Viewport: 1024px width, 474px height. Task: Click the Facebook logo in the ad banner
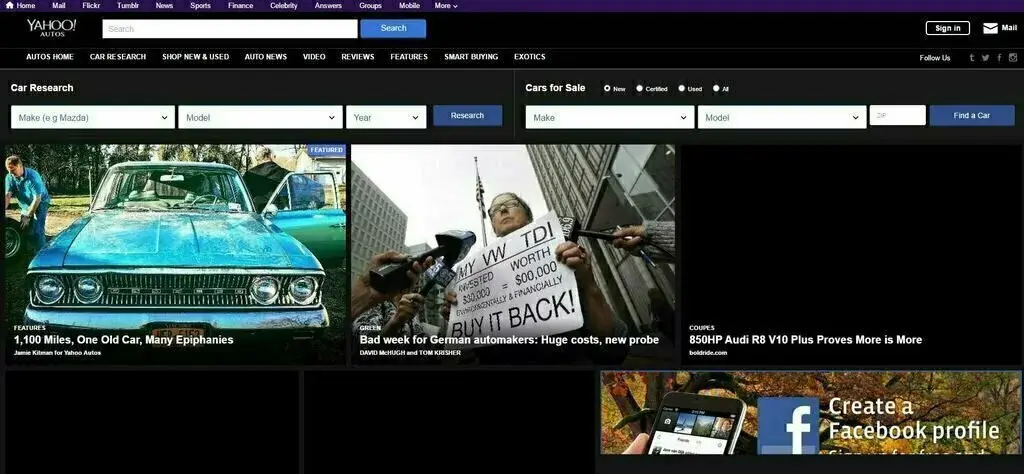point(788,425)
